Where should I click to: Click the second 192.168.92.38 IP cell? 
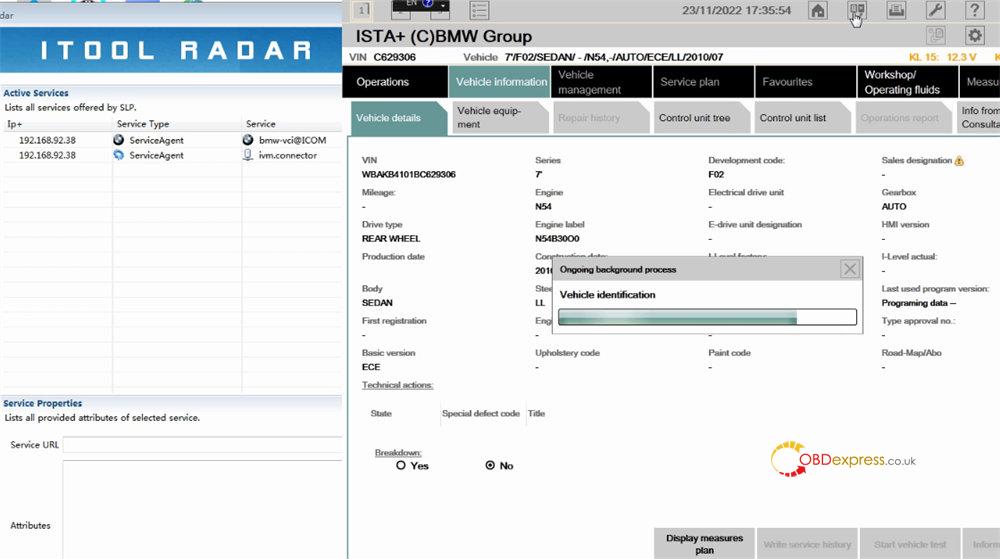tap(47, 155)
